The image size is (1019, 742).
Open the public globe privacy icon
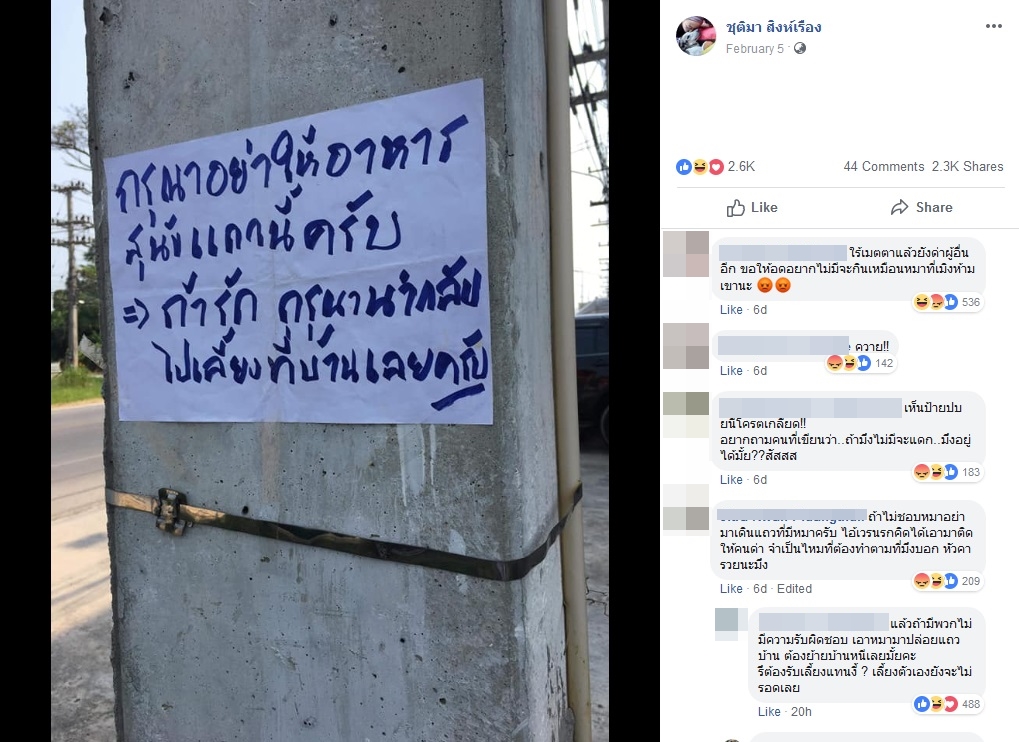pyautogui.click(x=800, y=48)
